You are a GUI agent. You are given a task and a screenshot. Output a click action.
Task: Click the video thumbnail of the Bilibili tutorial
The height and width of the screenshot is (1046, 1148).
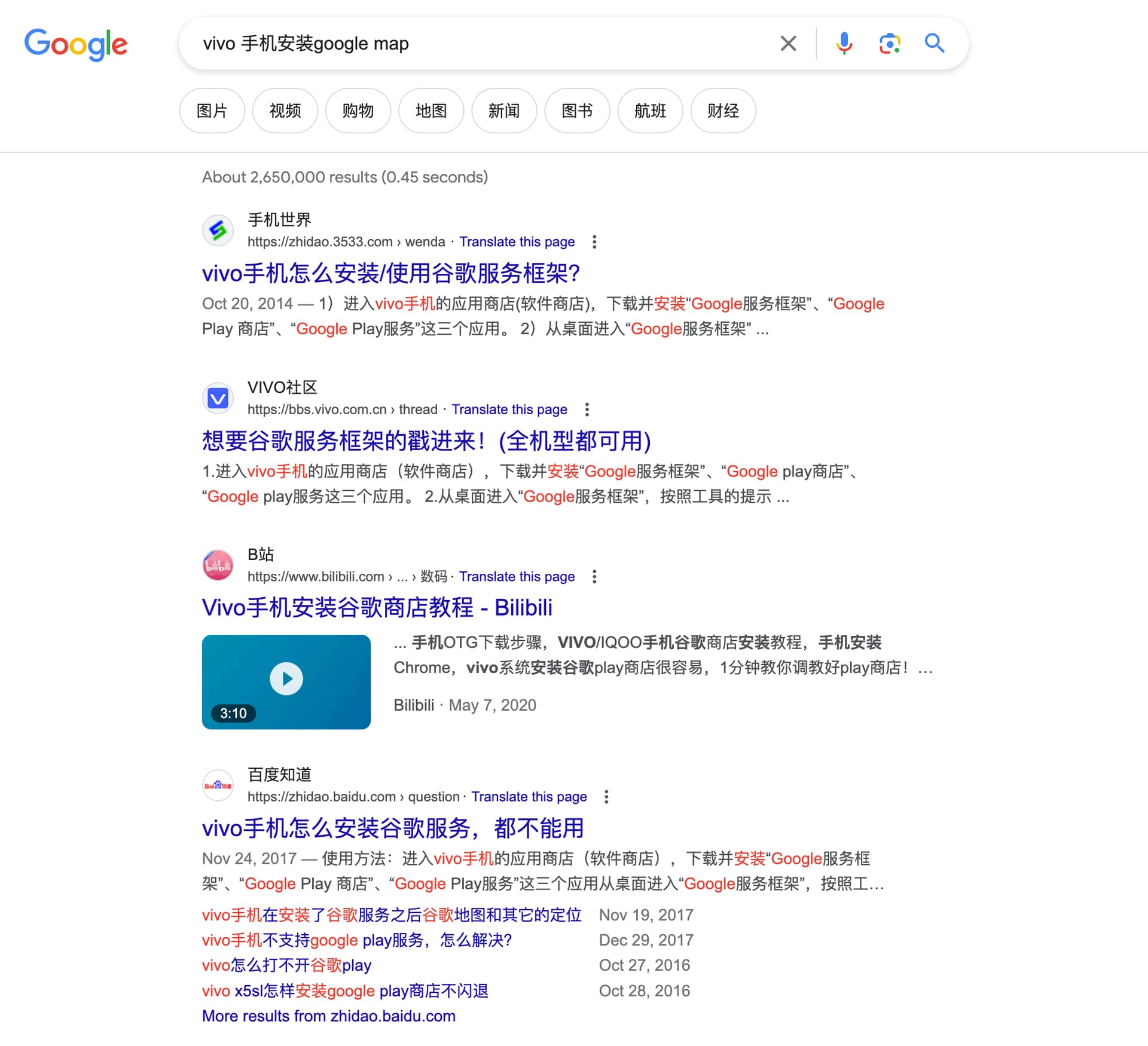coord(286,681)
